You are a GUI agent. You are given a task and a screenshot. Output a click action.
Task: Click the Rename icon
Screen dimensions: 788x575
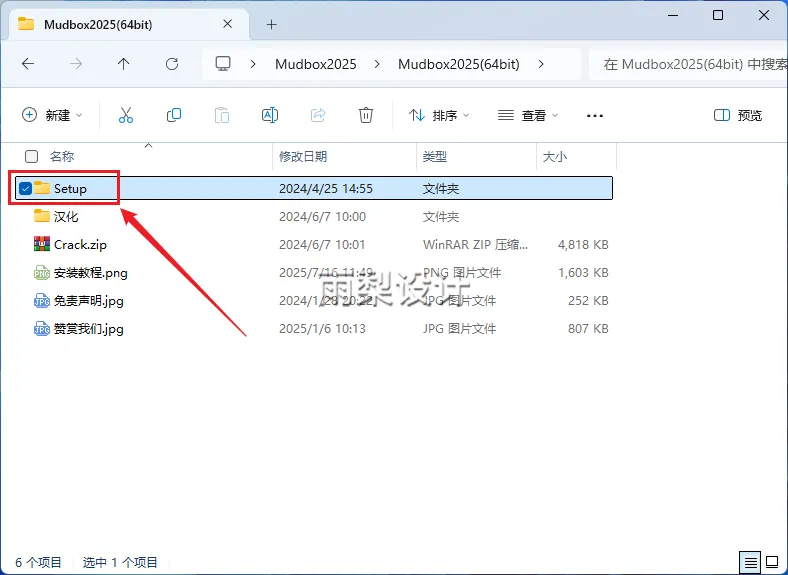click(x=270, y=115)
